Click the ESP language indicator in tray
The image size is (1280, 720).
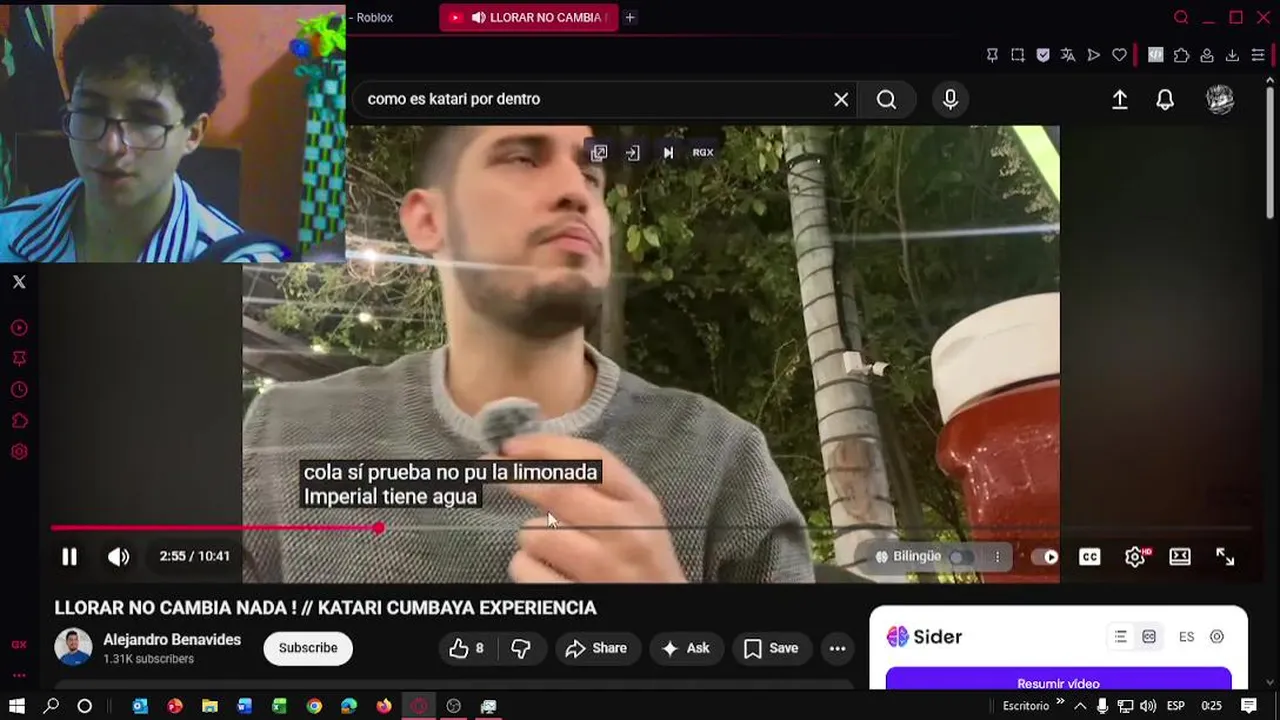(1176, 706)
